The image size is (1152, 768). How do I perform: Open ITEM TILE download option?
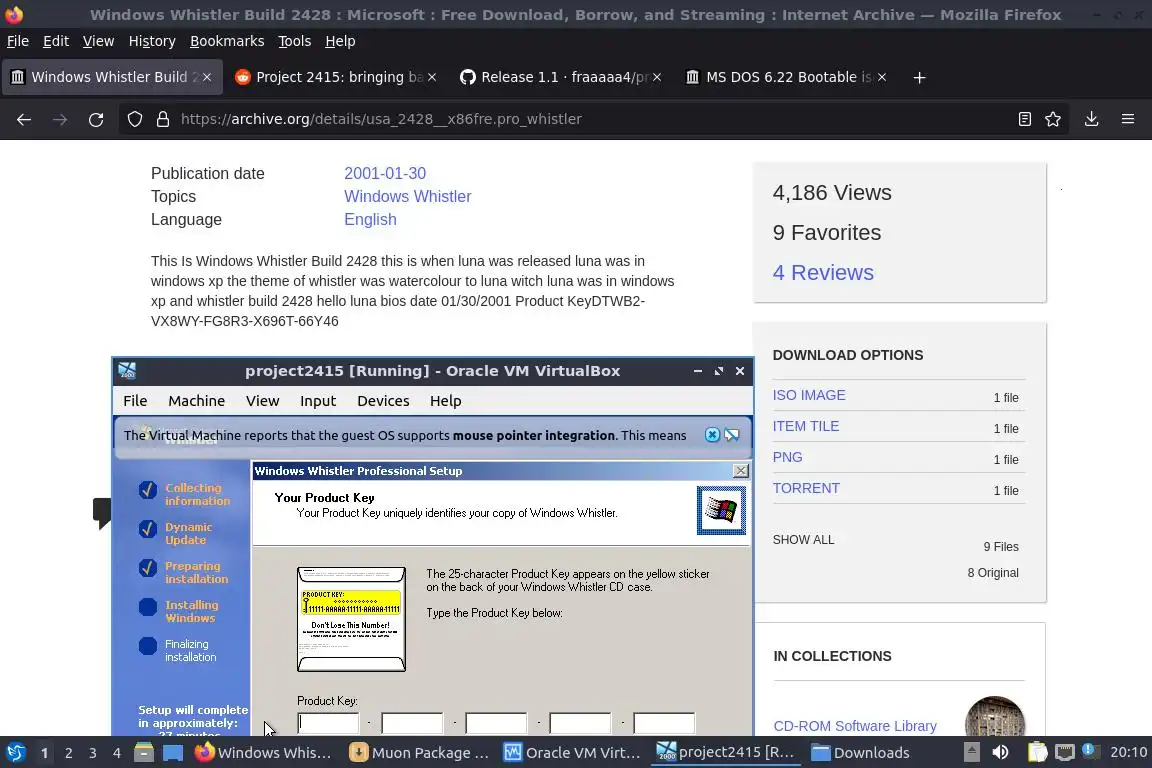coord(806,426)
